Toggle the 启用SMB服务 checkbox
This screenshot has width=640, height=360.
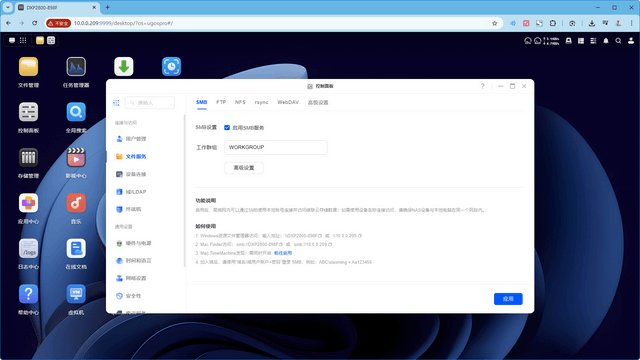point(227,128)
